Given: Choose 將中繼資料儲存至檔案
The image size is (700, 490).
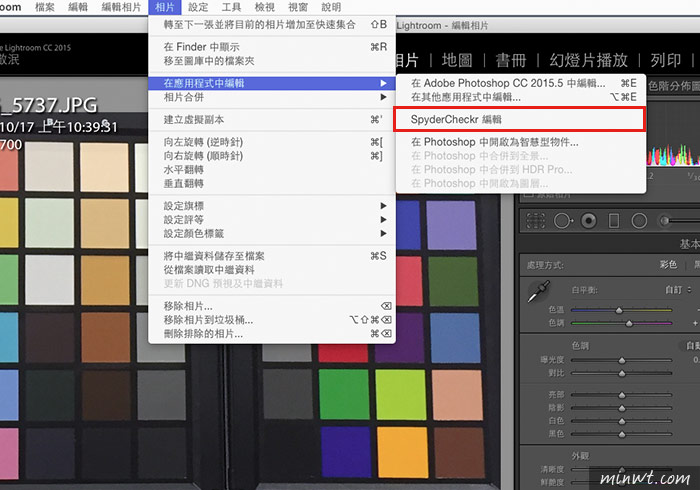Looking at the screenshot, I should coord(272,256).
